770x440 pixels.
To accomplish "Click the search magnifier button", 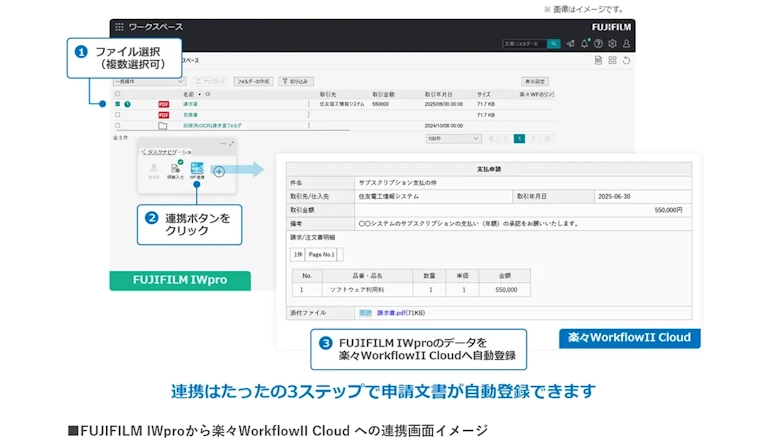I will click(553, 44).
